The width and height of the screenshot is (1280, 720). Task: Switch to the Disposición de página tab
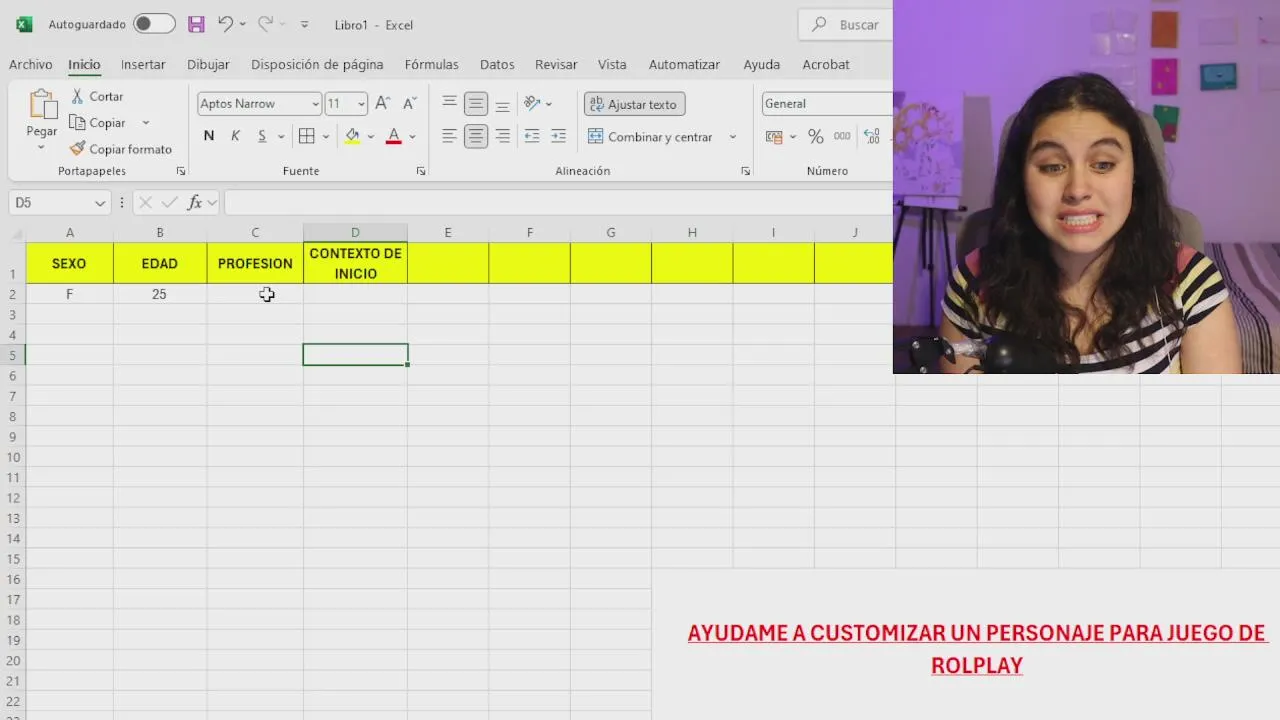[317, 64]
